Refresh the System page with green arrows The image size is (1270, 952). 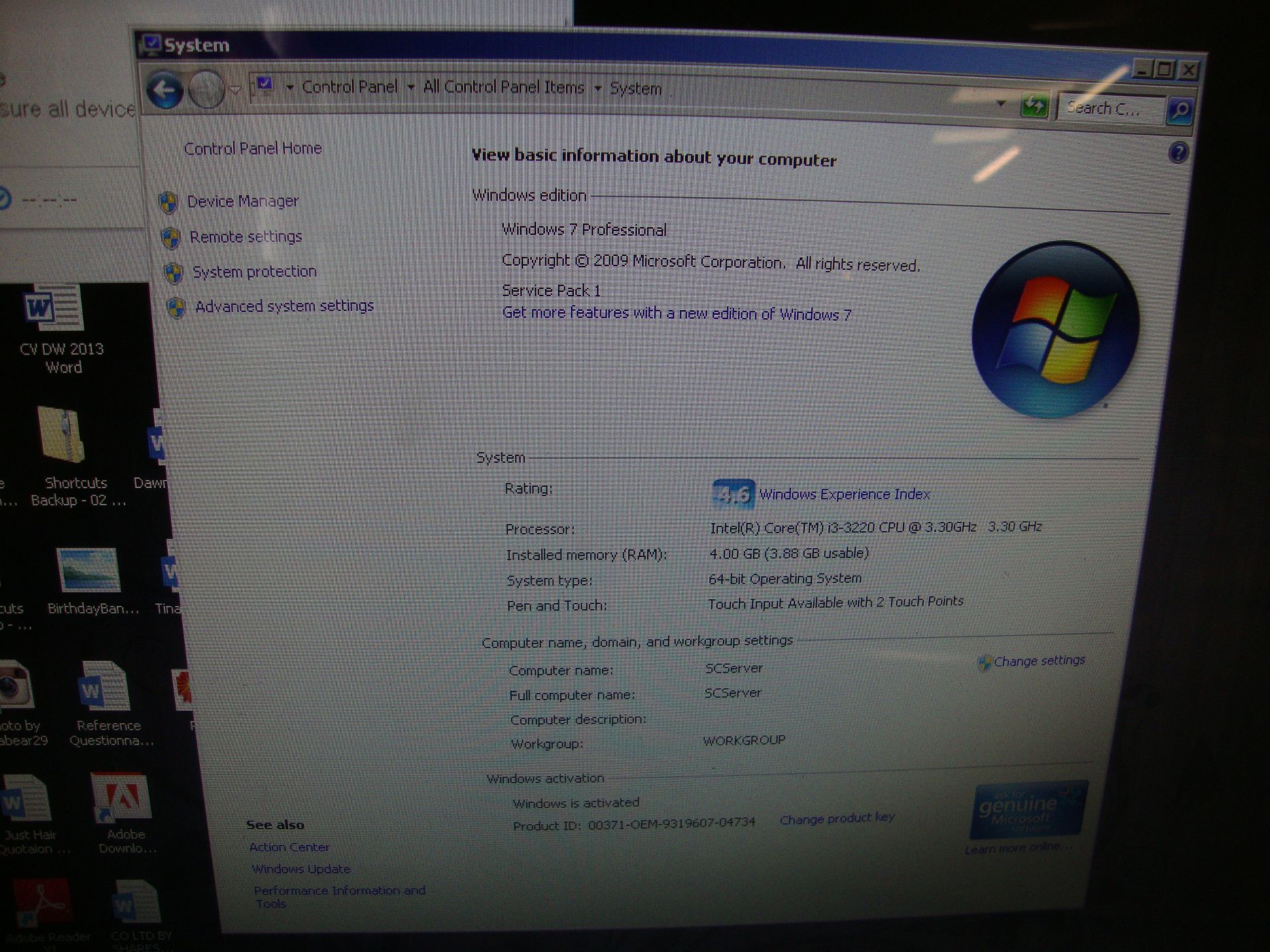pos(1034,106)
